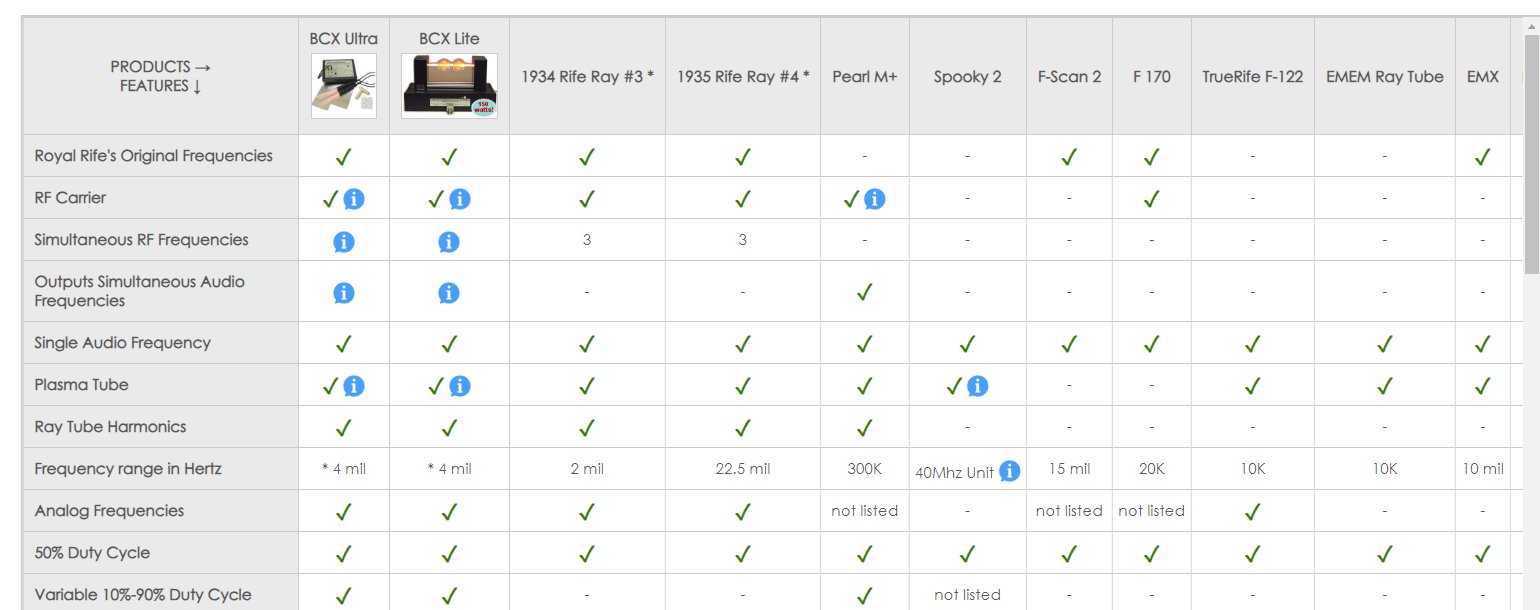Click the info icon beside 40Mhz Unit
Image resolution: width=1540 pixels, height=610 pixels.
pyautogui.click(x=1010, y=471)
